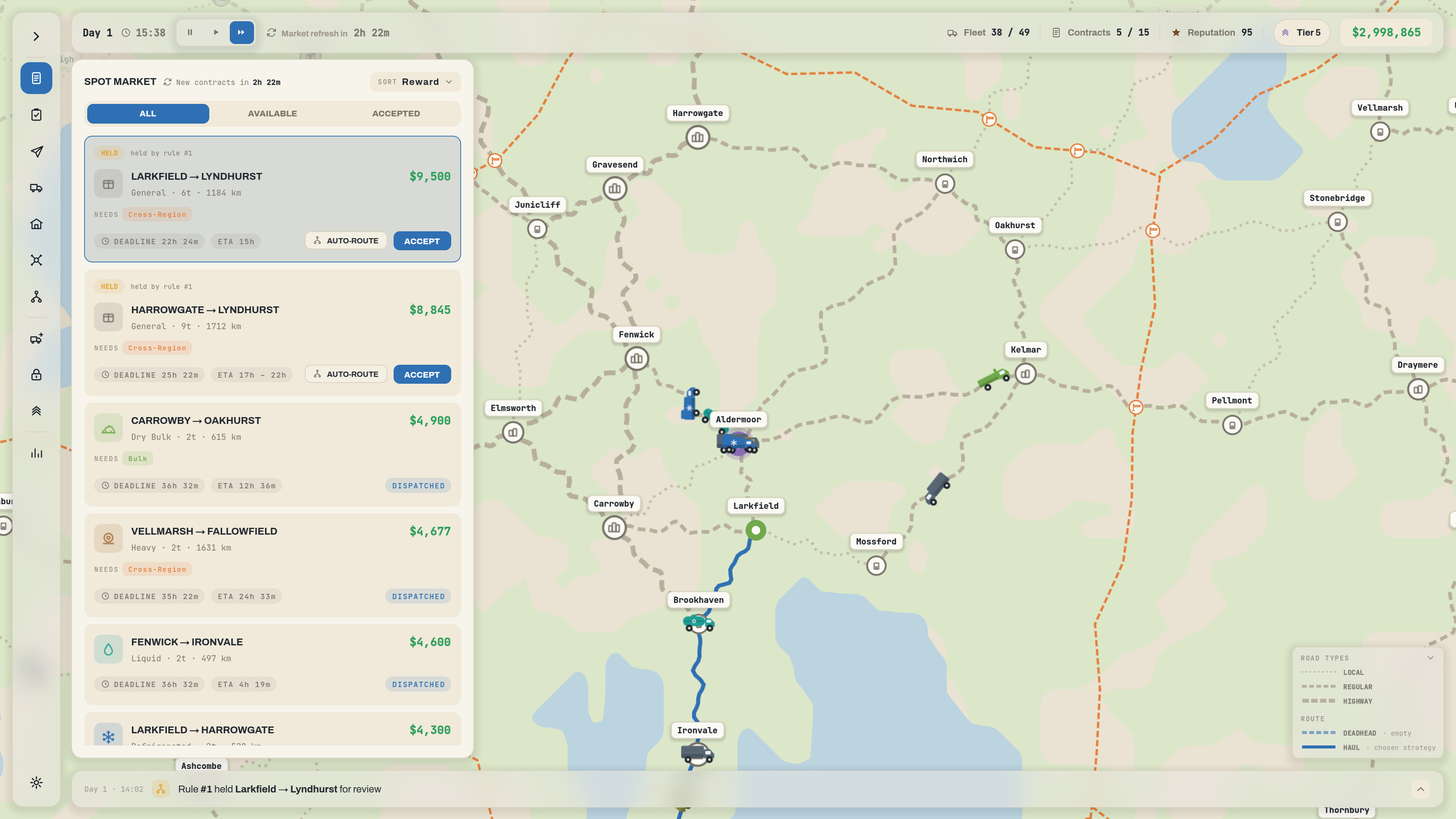Click the Vellmarsh town marker
Viewport: 1456px width, 819px height.
(1380, 132)
